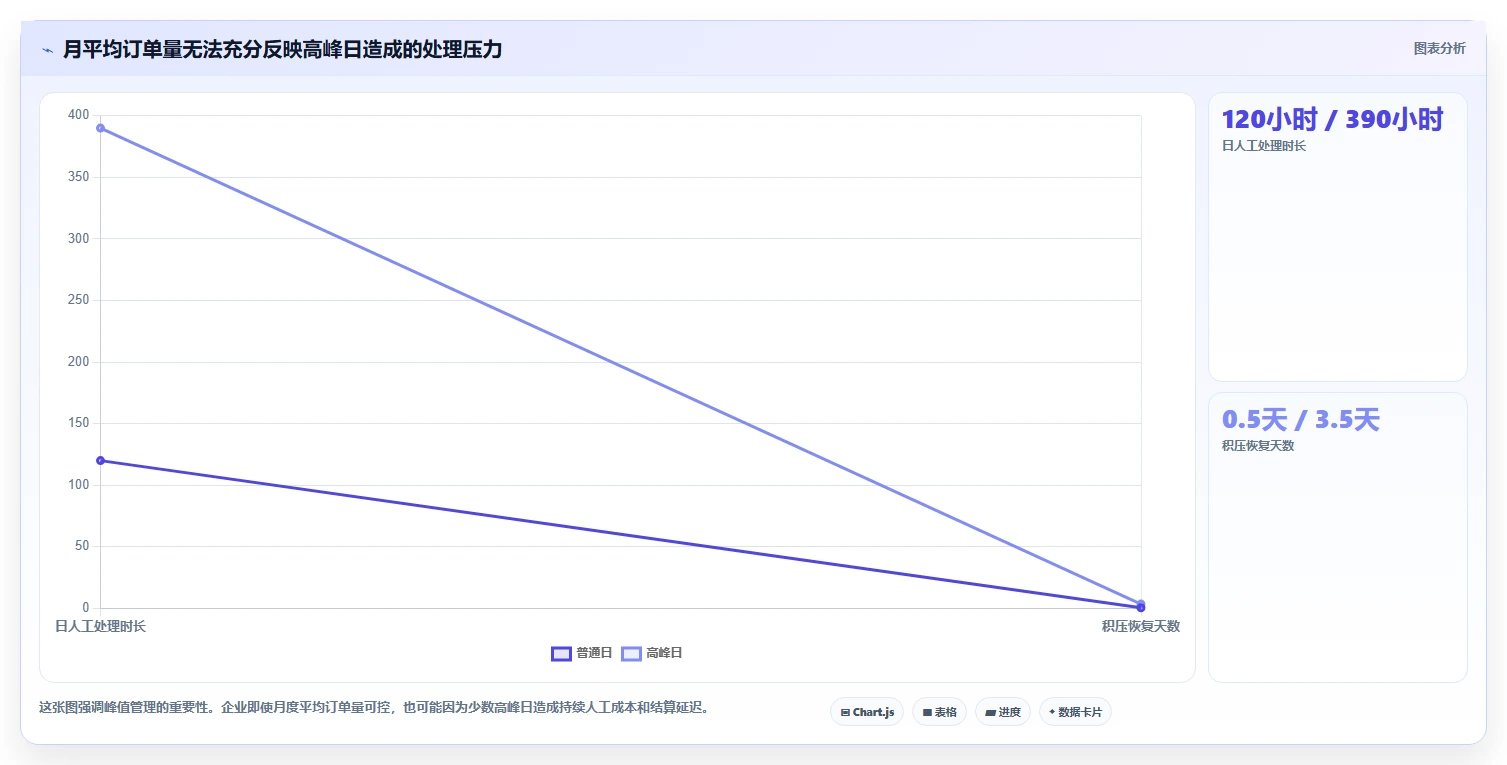Click the description text starting 这张图强调
Screen dimensions: 1507x765
click(x=374, y=707)
